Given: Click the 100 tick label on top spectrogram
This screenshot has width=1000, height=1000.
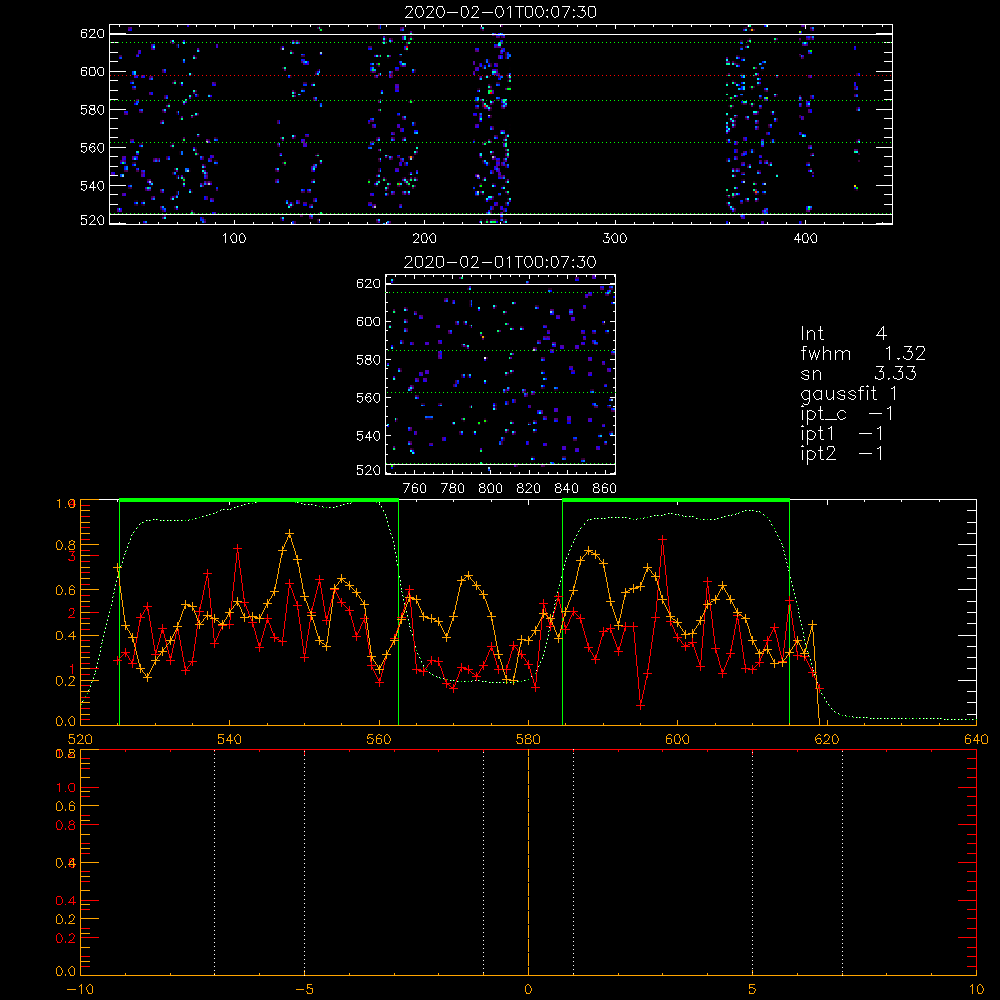Looking at the screenshot, I should (234, 239).
